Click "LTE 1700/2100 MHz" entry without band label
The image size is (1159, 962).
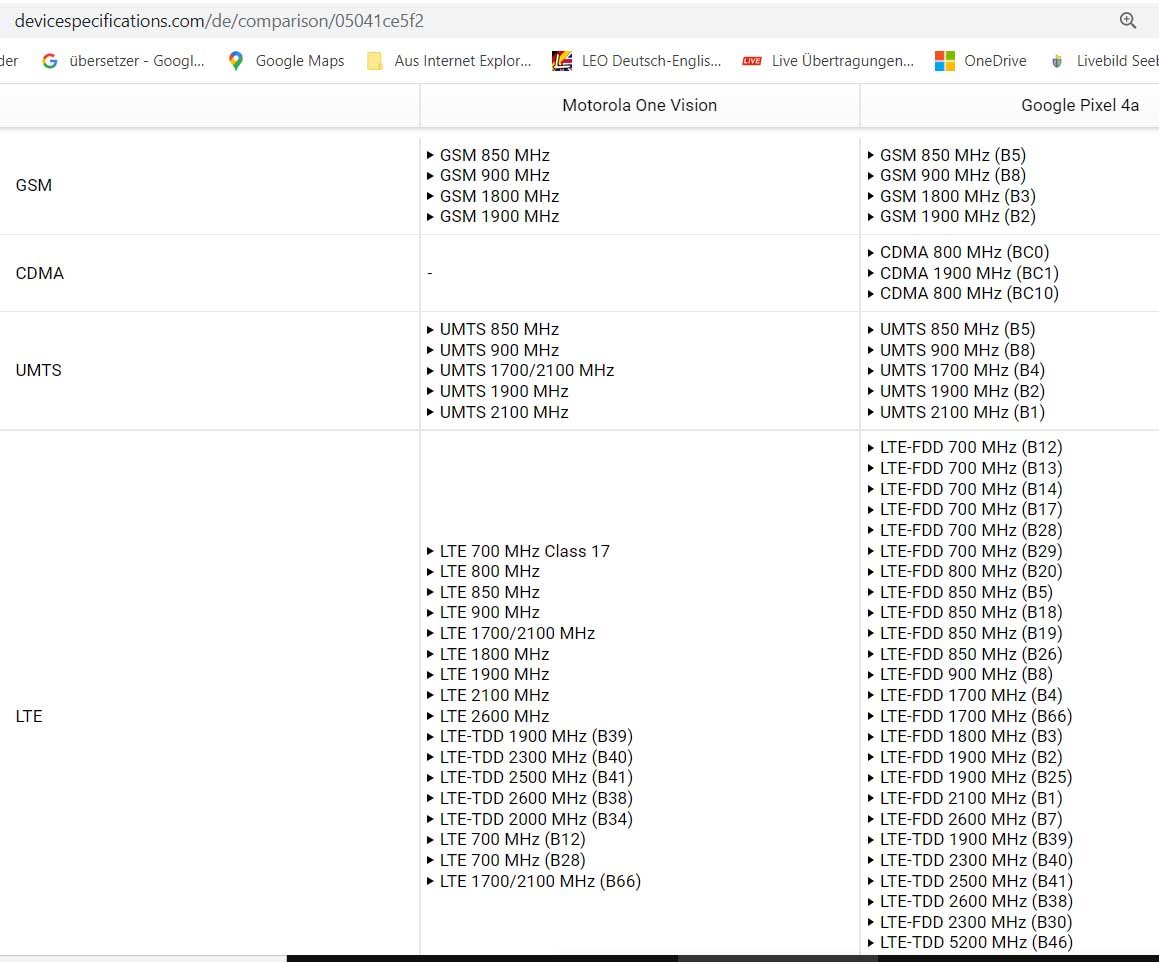[x=517, y=633]
